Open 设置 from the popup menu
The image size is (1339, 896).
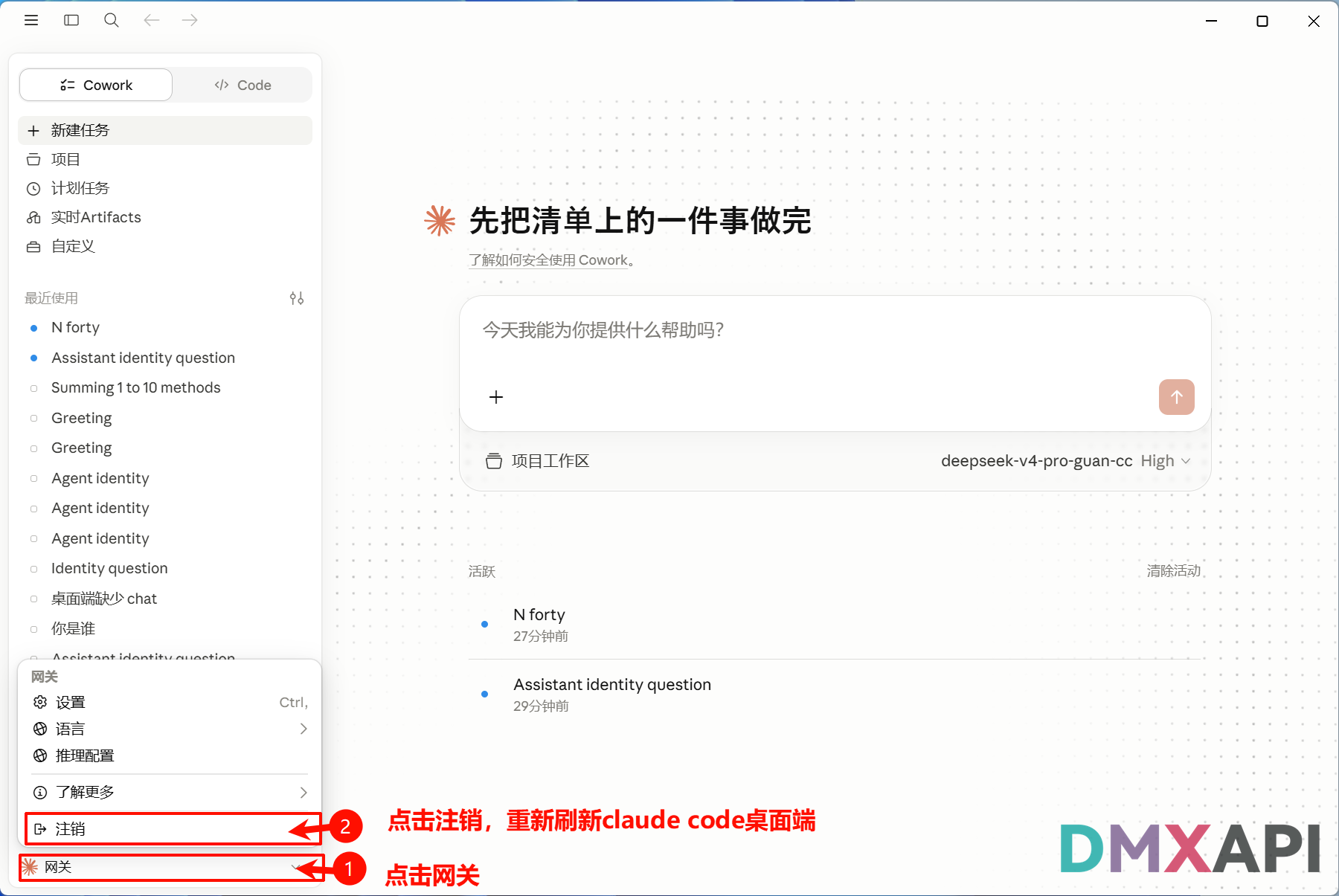click(170, 702)
